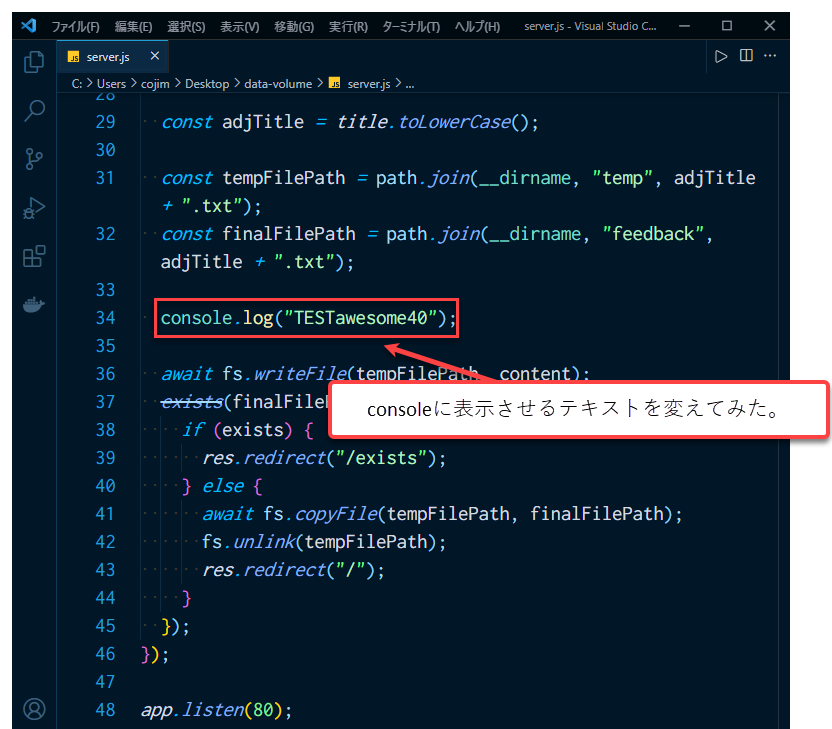Viewport: 832px width, 729px height.
Task: Click line number 34 in gutter
Action: pos(105,318)
